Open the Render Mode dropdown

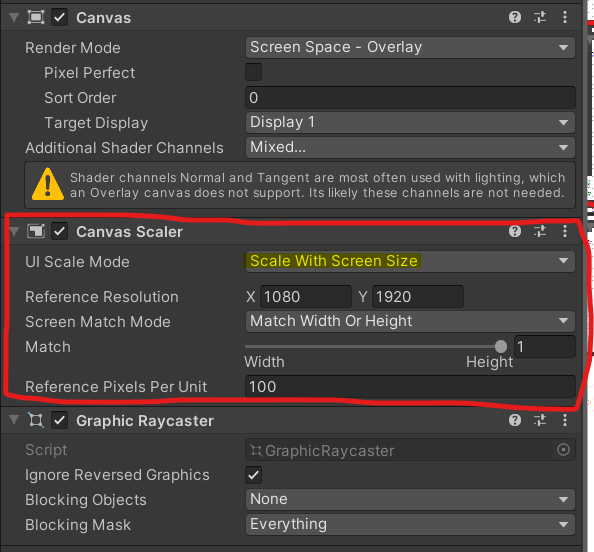pos(410,47)
